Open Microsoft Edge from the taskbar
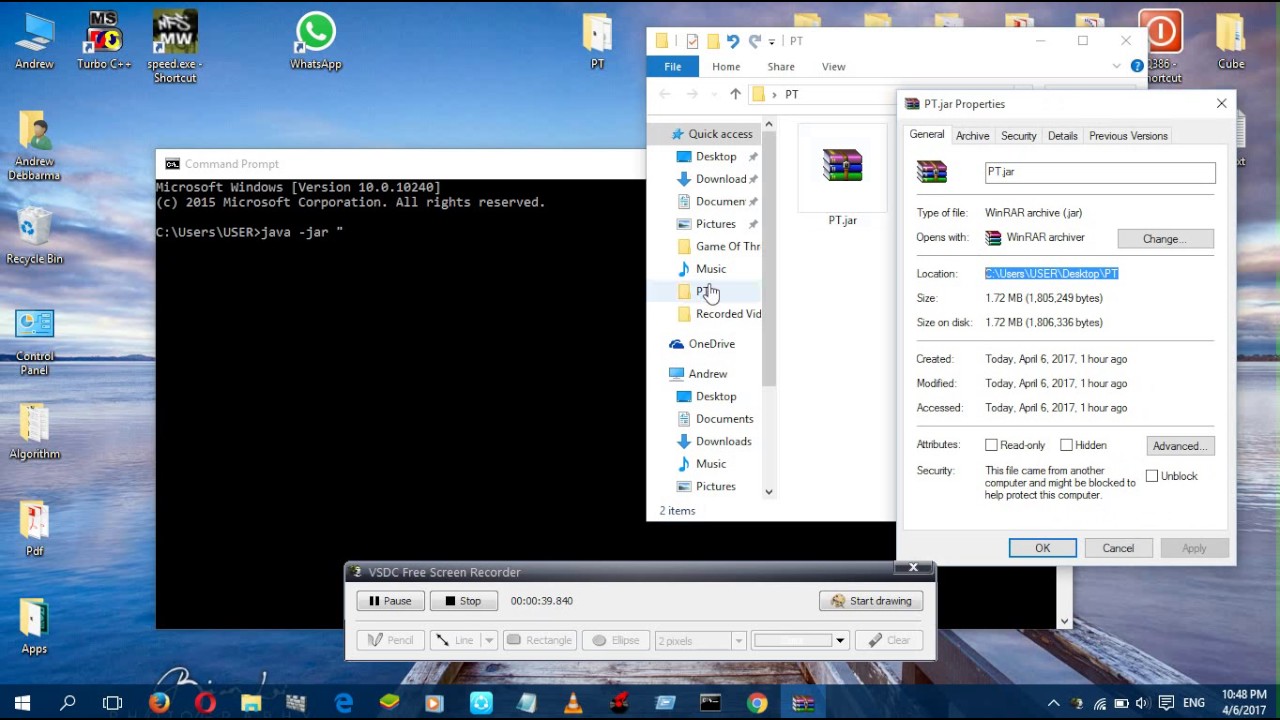 [343, 703]
